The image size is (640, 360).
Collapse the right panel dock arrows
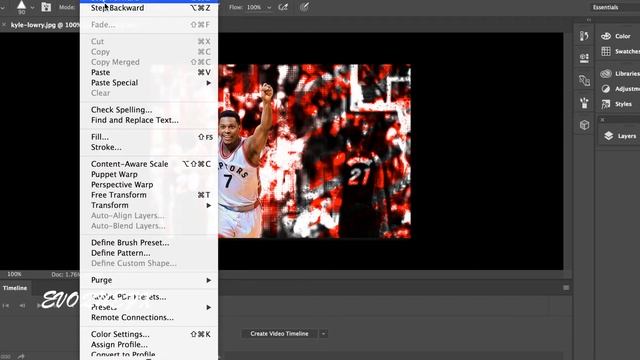coord(589,20)
